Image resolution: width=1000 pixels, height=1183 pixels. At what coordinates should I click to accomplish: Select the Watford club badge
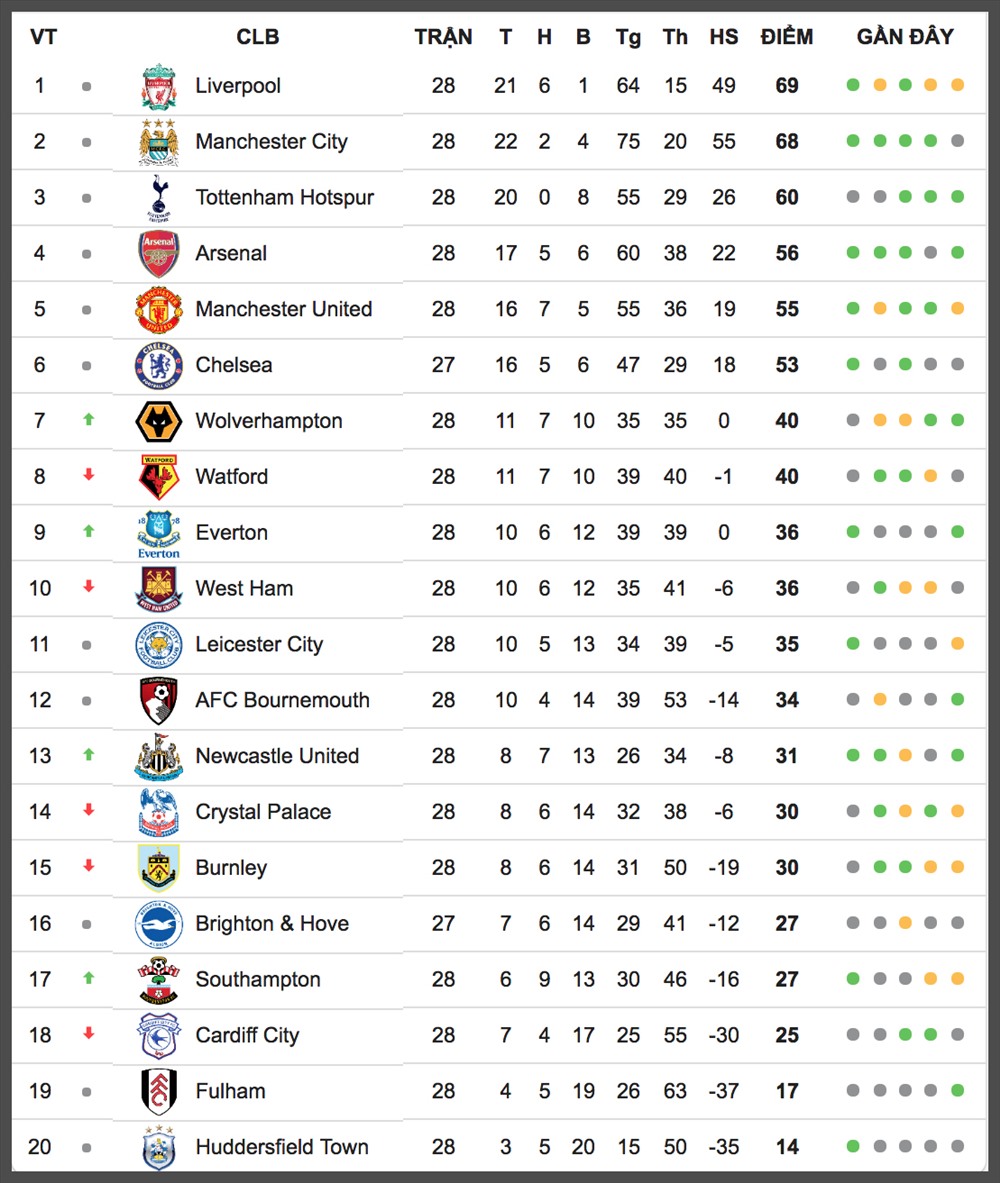coord(158,477)
